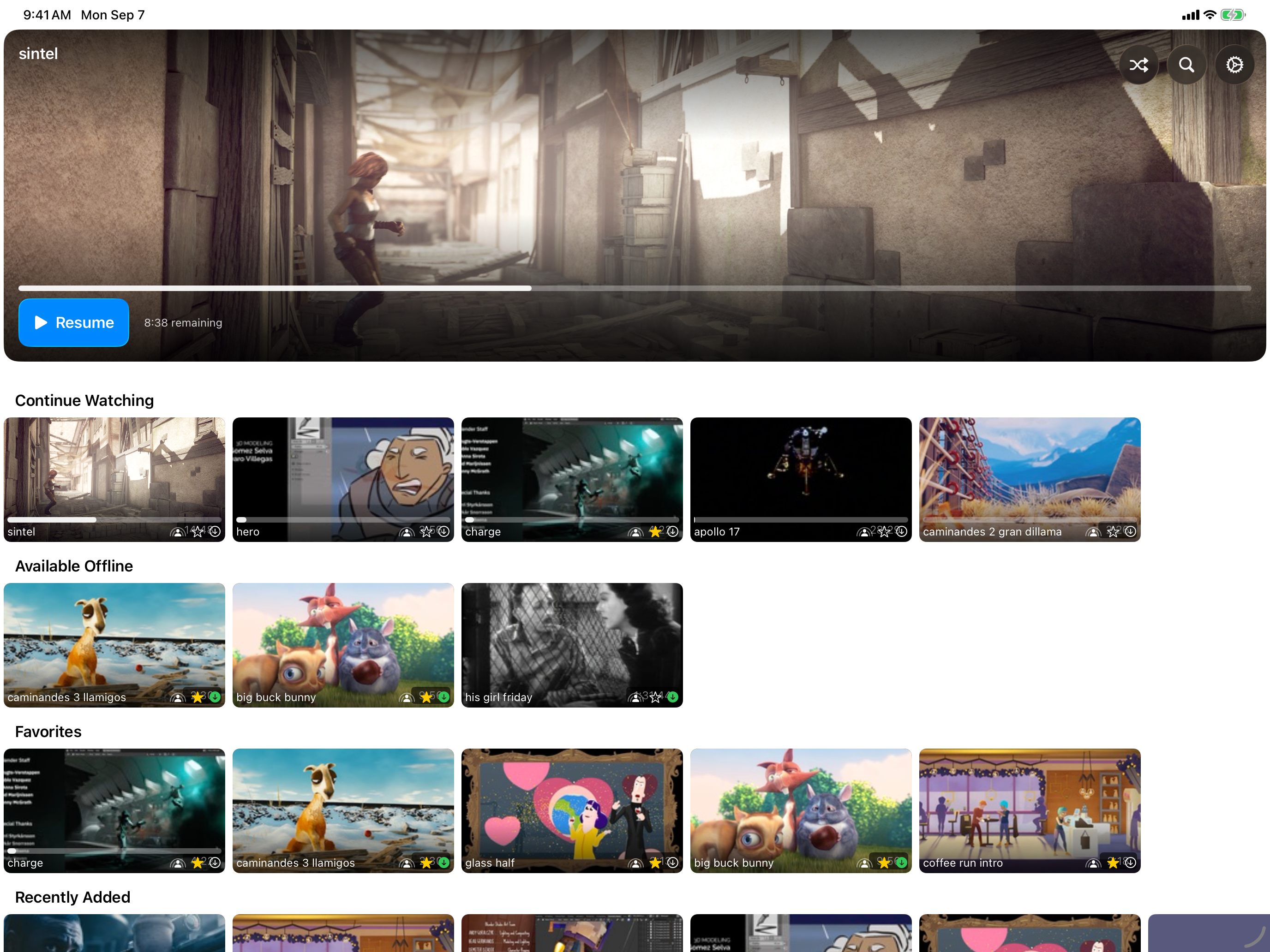Click the person icon on his girl friday
1270x952 pixels.
pos(635,698)
